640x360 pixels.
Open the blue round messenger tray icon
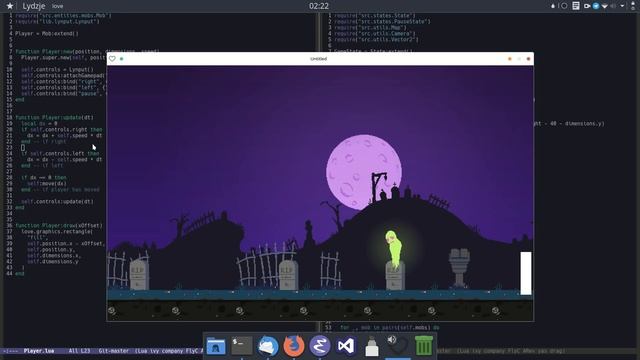click(596, 6)
